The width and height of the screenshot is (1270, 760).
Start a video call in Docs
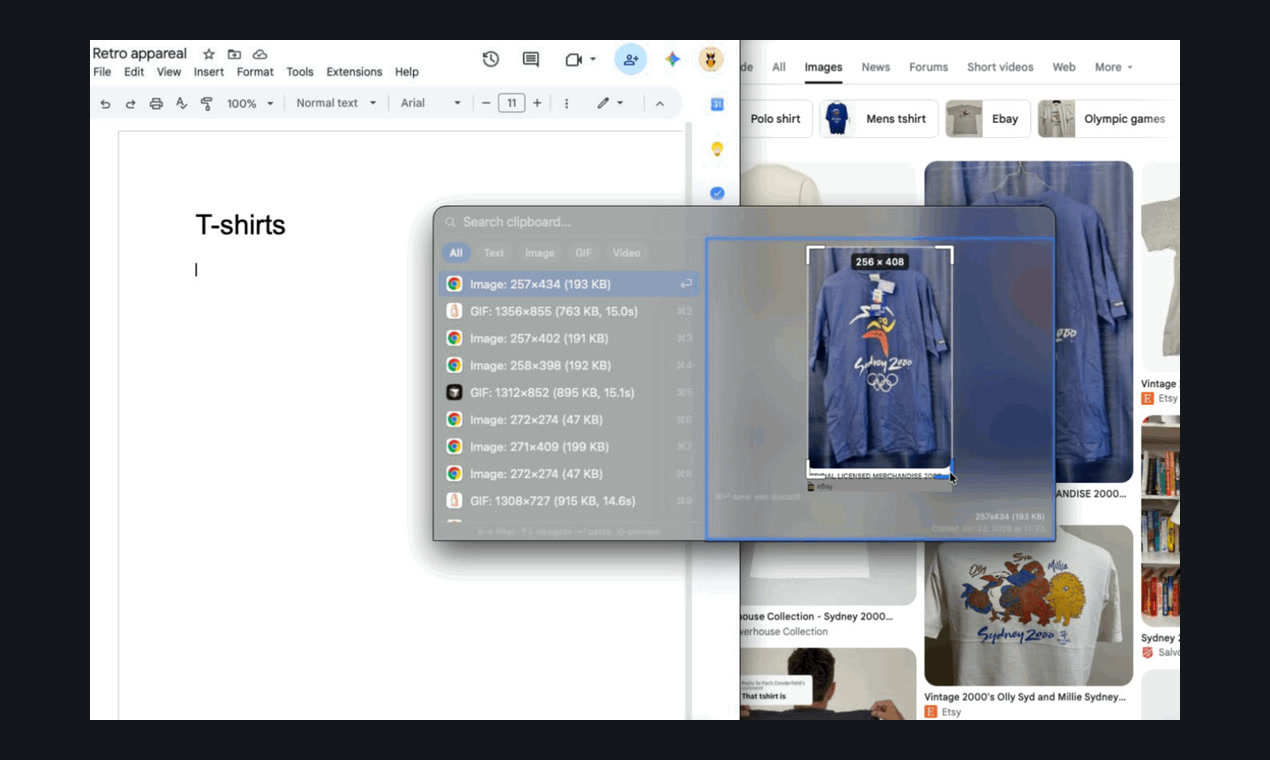tap(573, 60)
